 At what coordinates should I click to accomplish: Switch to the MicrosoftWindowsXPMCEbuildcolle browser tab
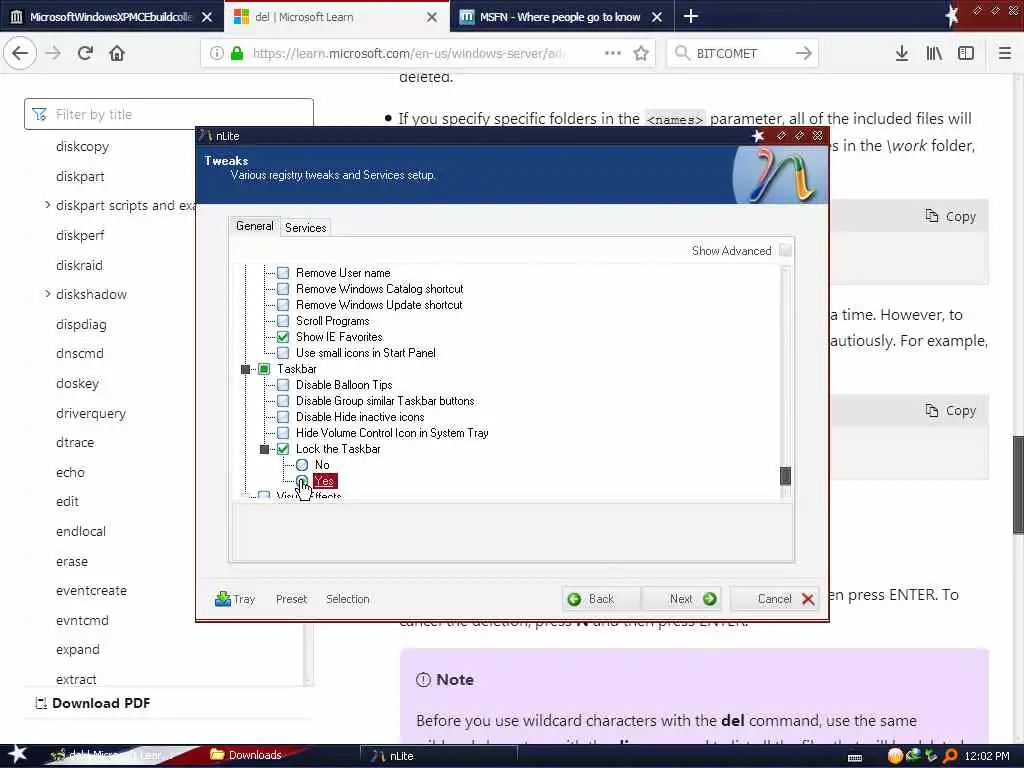click(x=112, y=16)
